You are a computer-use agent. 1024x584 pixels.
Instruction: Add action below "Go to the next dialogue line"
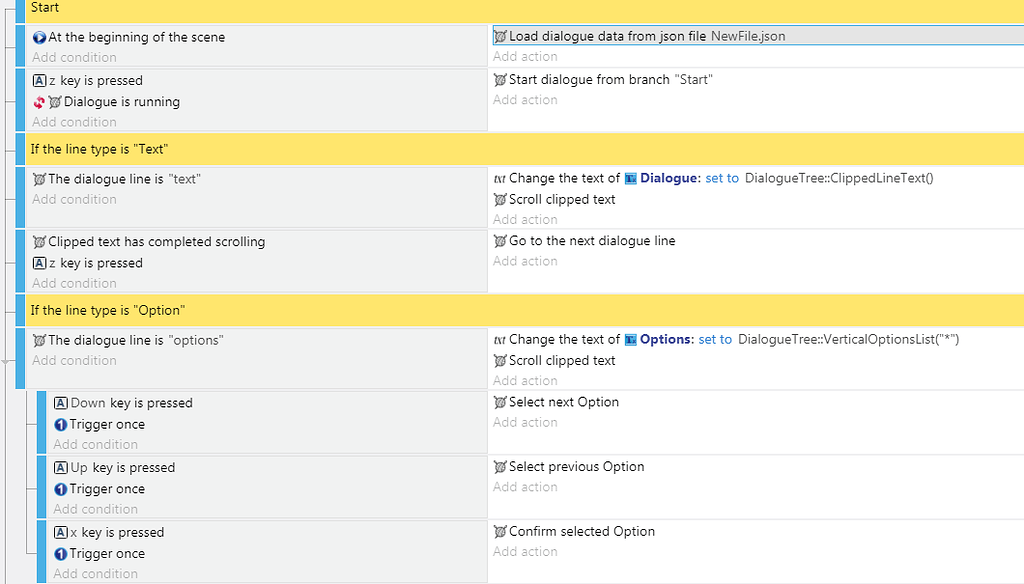(525, 261)
